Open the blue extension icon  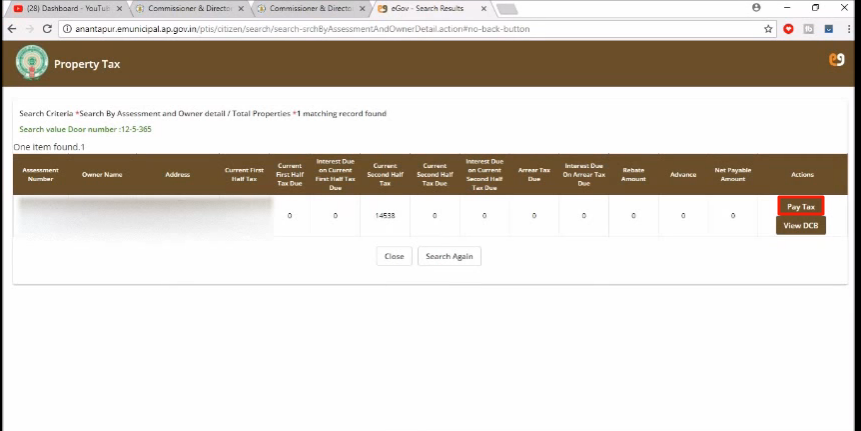[x=829, y=29]
